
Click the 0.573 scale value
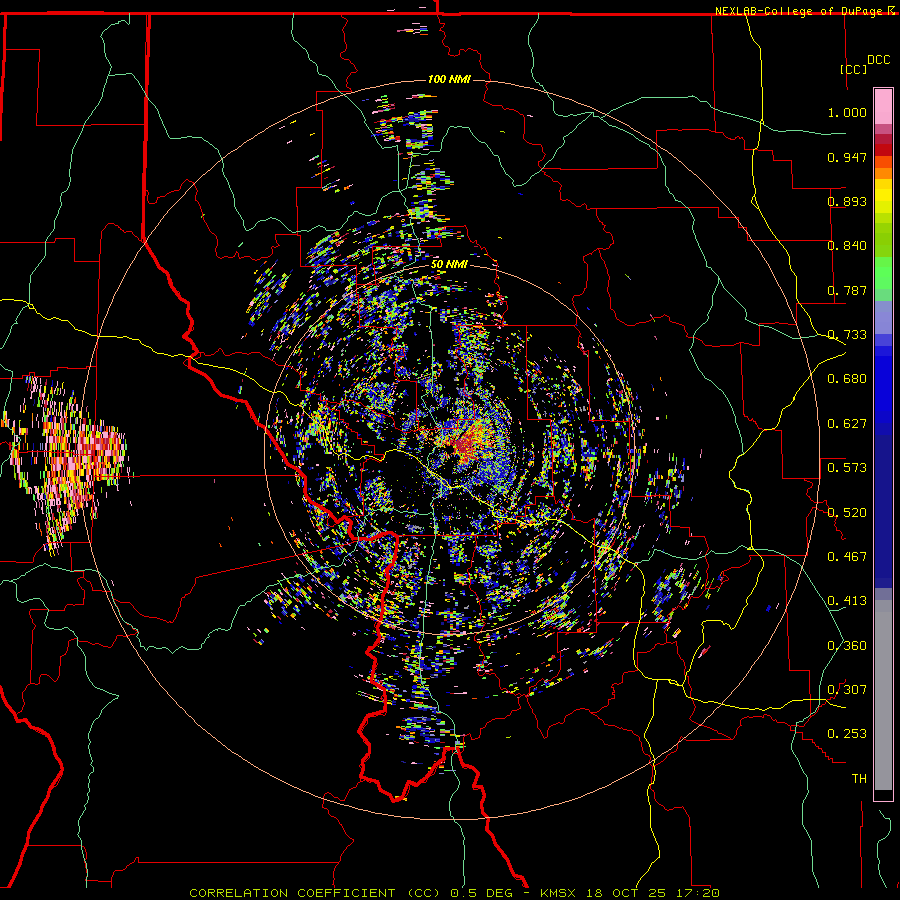(x=847, y=468)
